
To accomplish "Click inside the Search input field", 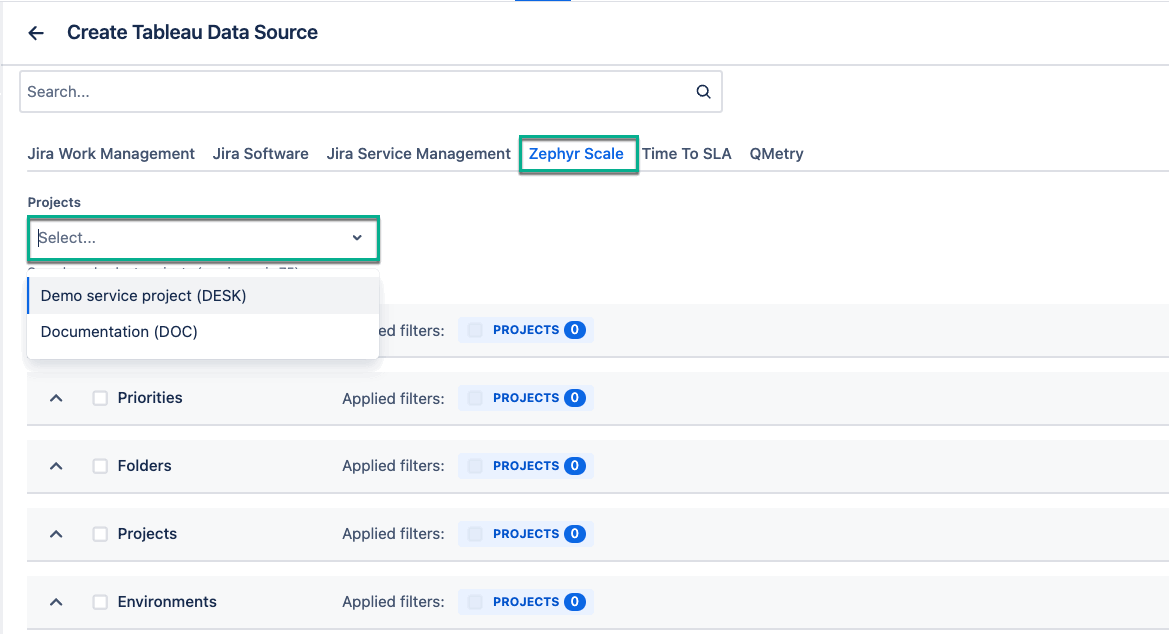I will click(x=350, y=92).
